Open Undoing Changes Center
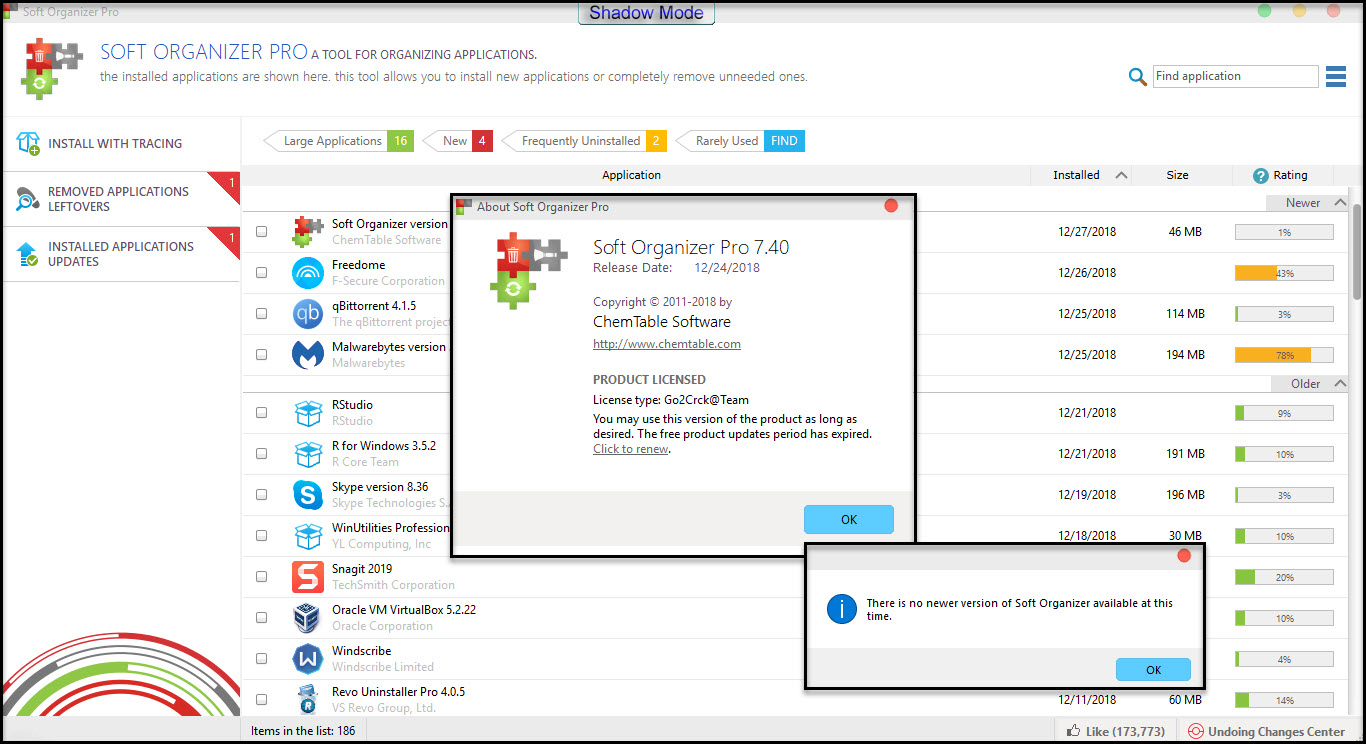This screenshot has height=744, width=1366. point(1268,731)
